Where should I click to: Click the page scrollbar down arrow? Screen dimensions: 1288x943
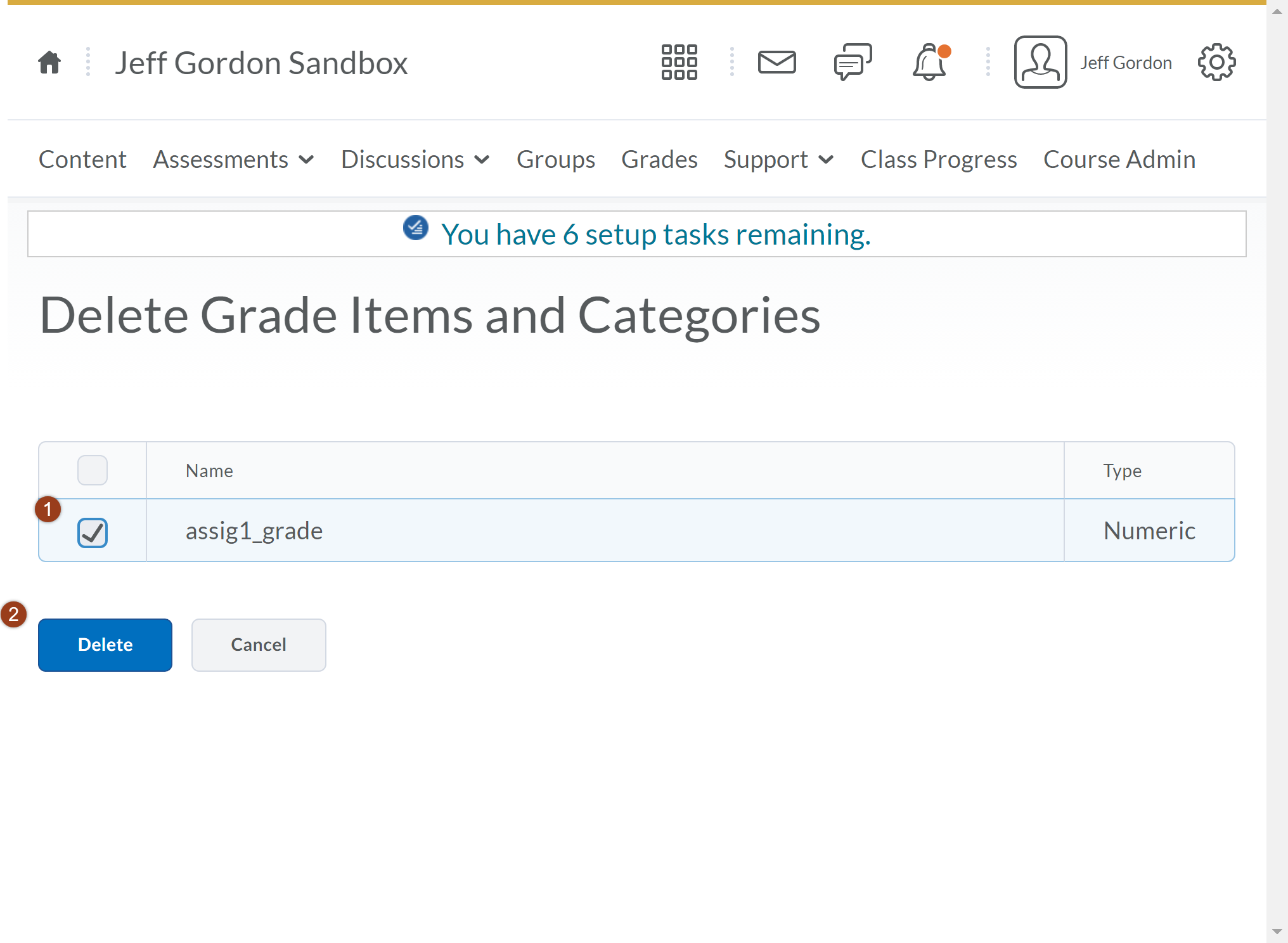[1277, 932]
